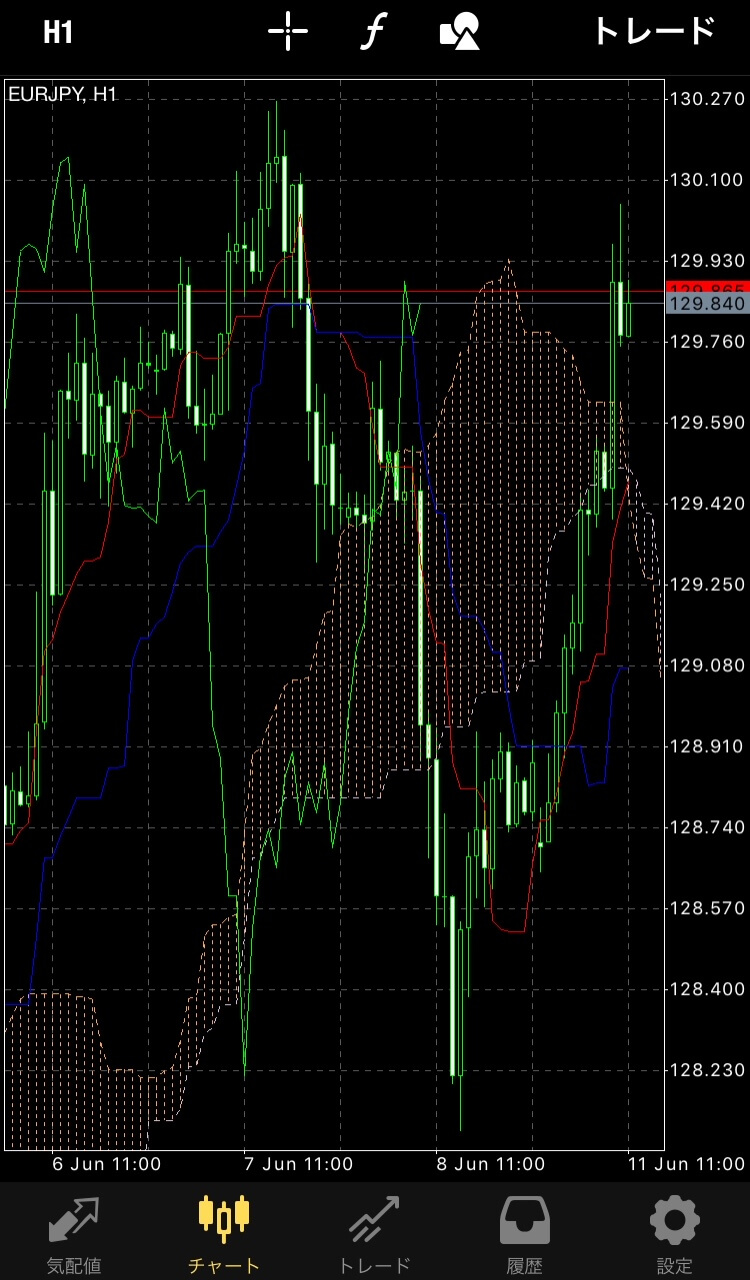Click the 128.910 price axis label

[707, 747]
